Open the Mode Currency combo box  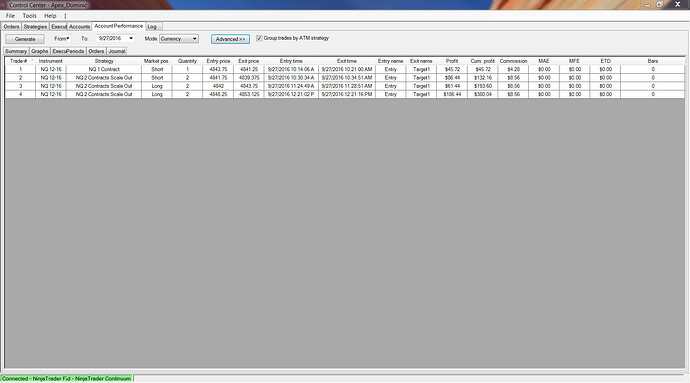point(179,39)
